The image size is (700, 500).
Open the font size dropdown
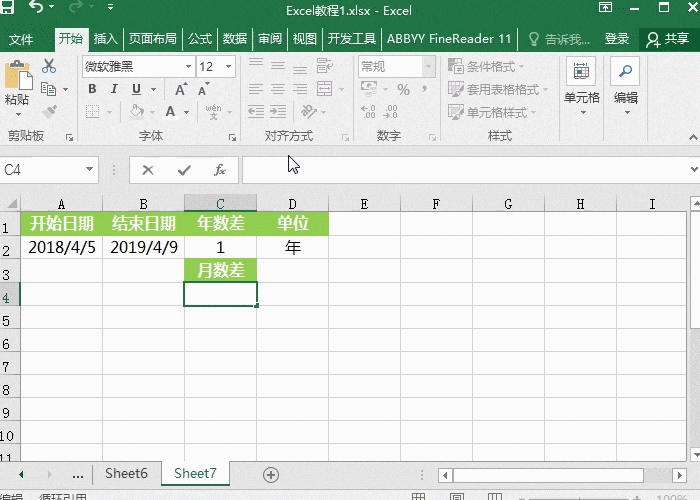pyautogui.click(x=229, y=67)
